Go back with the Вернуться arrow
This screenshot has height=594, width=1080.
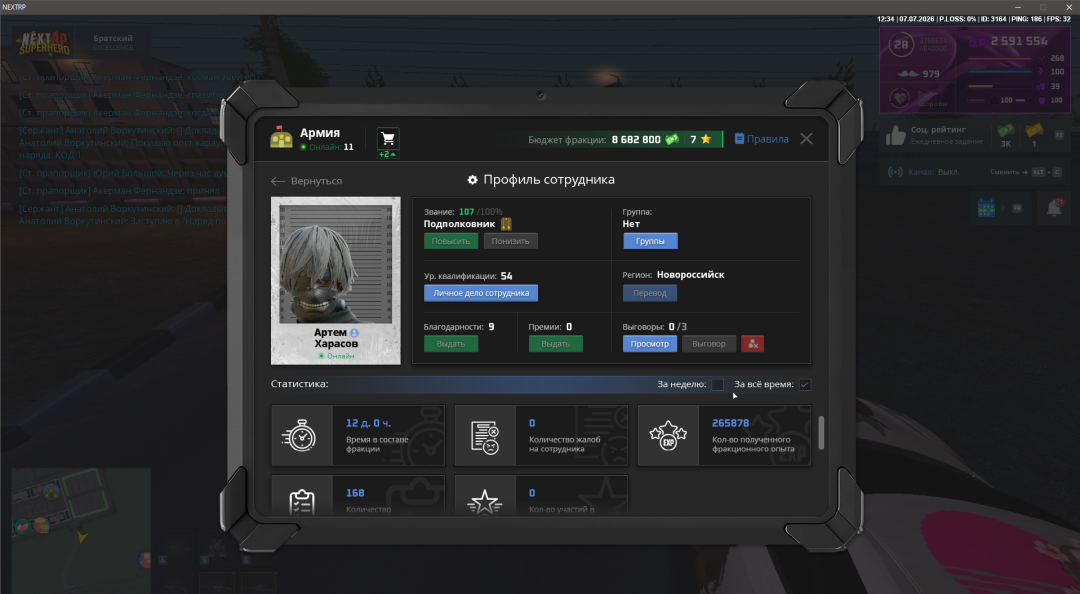(x=307, y=181)
